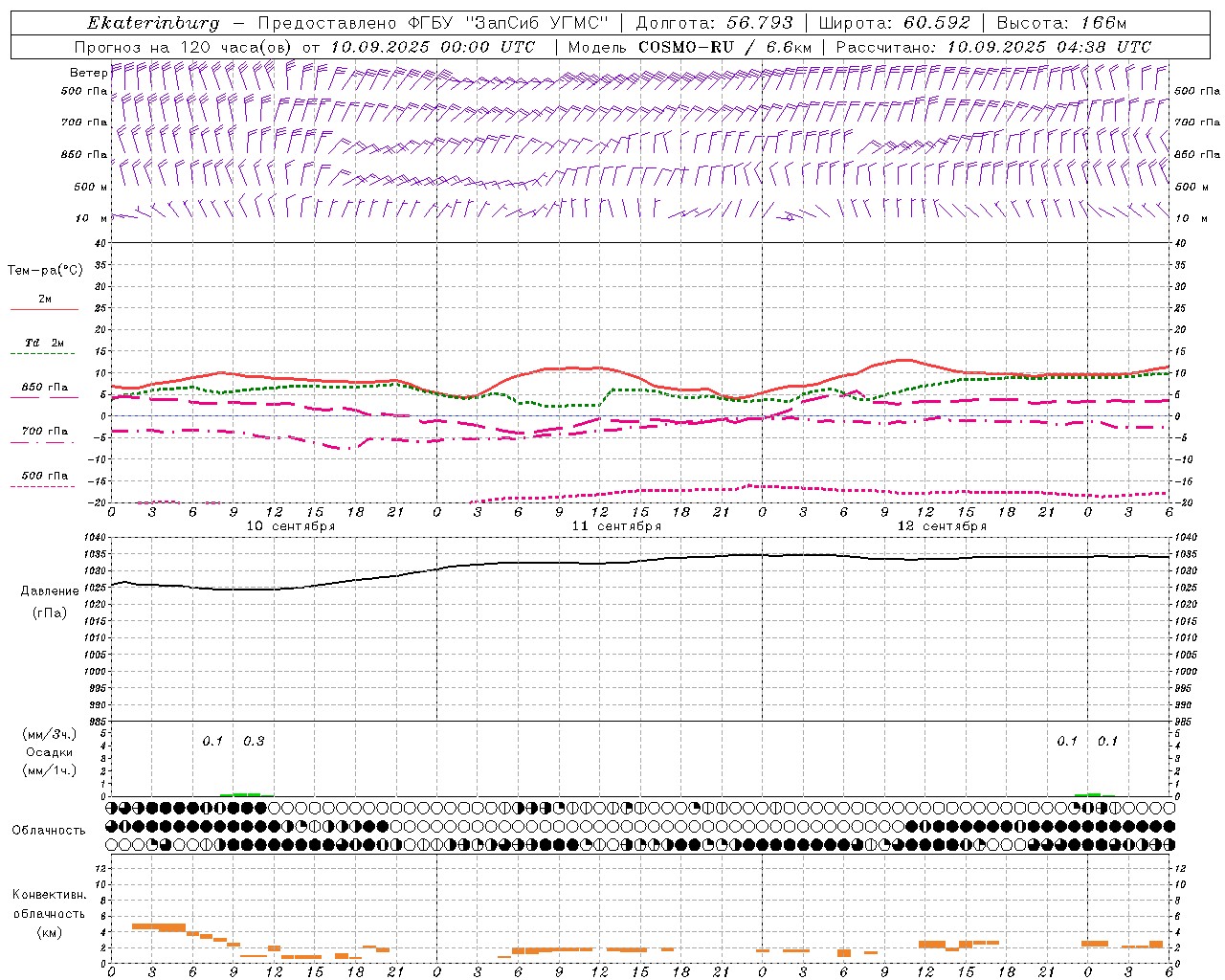
Task: Click the 0.3 precipitation amount value
Action: point(254,742)
